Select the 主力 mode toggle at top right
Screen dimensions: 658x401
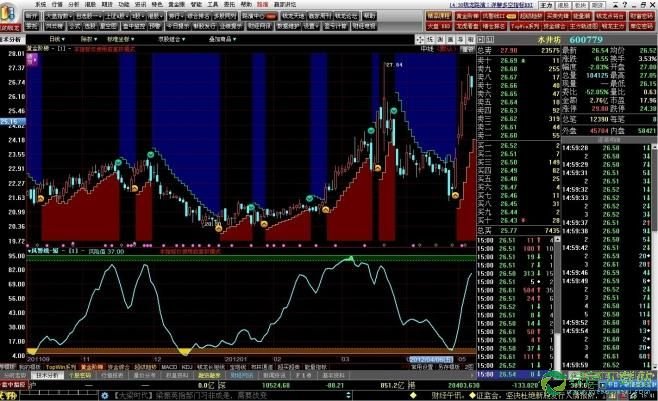[546, 5]
